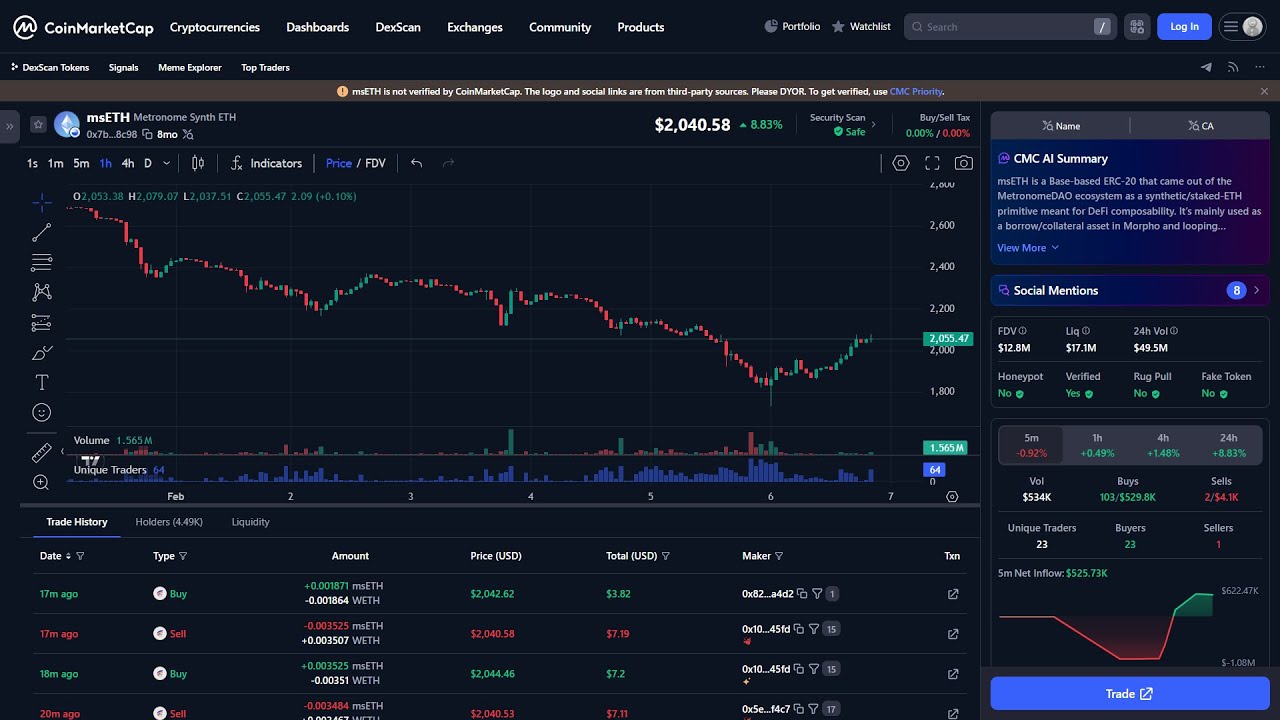Image resolution: width=1280 pixels, height=720 pixels.
Task: Click the Log In button
Action: pyautogui.click(x=1184, y=27)
